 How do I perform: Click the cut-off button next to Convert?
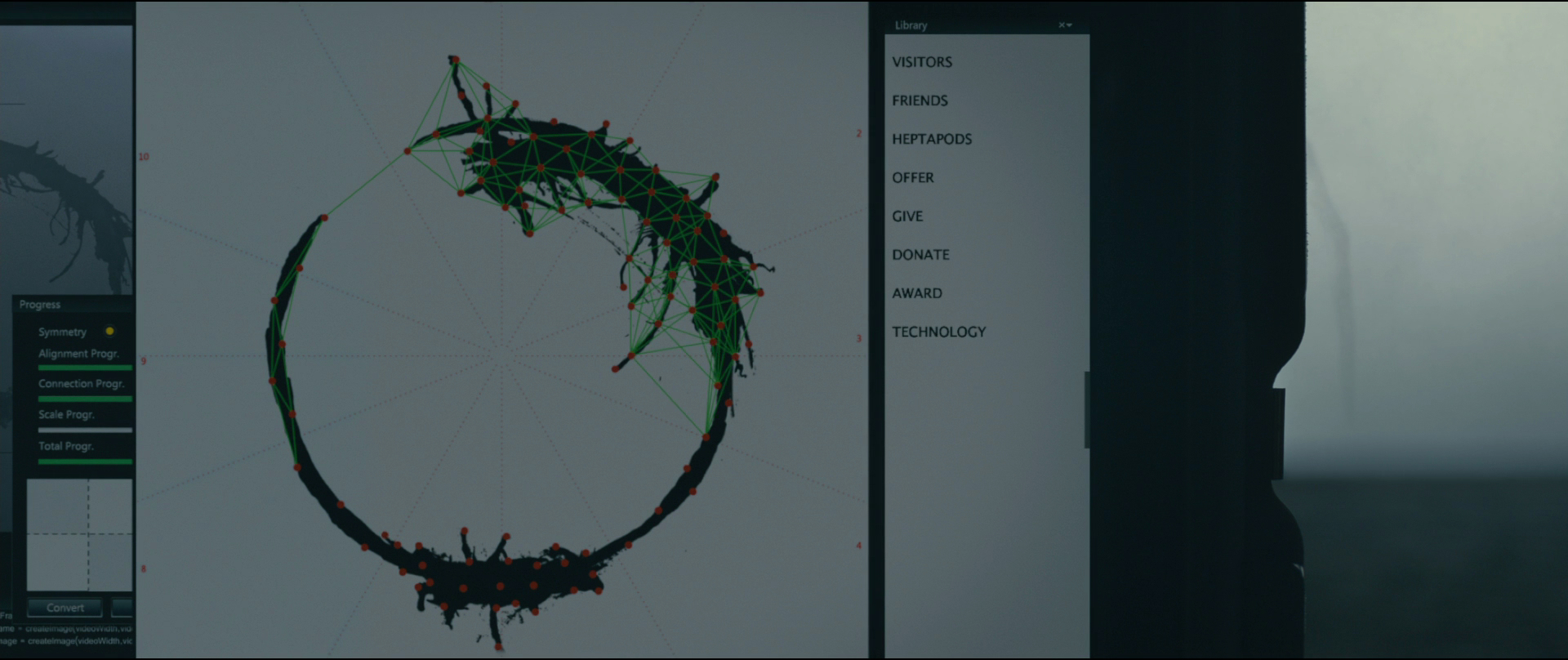(x=122, y=608)
